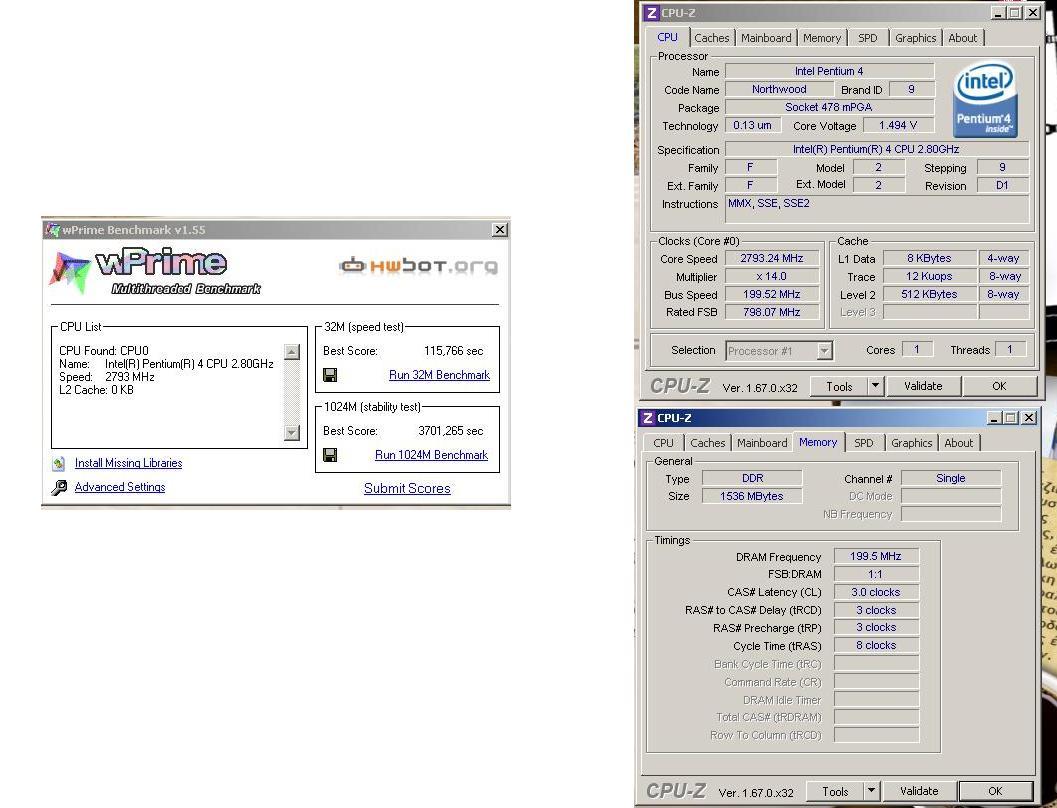Switch to SPD tab in the upper CPU-Z window
The width and height of the screenshot is (1057, 808).
[x=868, y=38]
